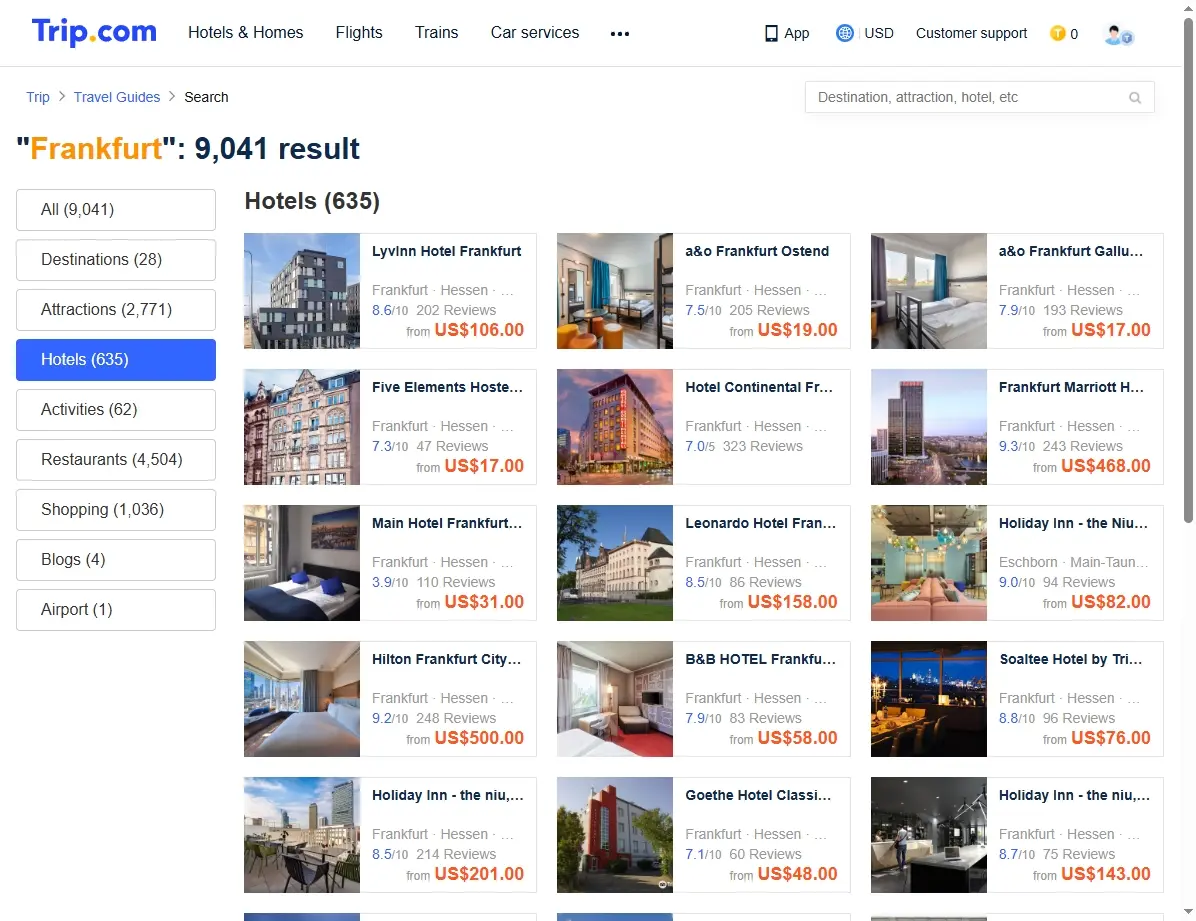
Task: Open Goethe Hotel Classic photo
Action: (x=615, y=835)
